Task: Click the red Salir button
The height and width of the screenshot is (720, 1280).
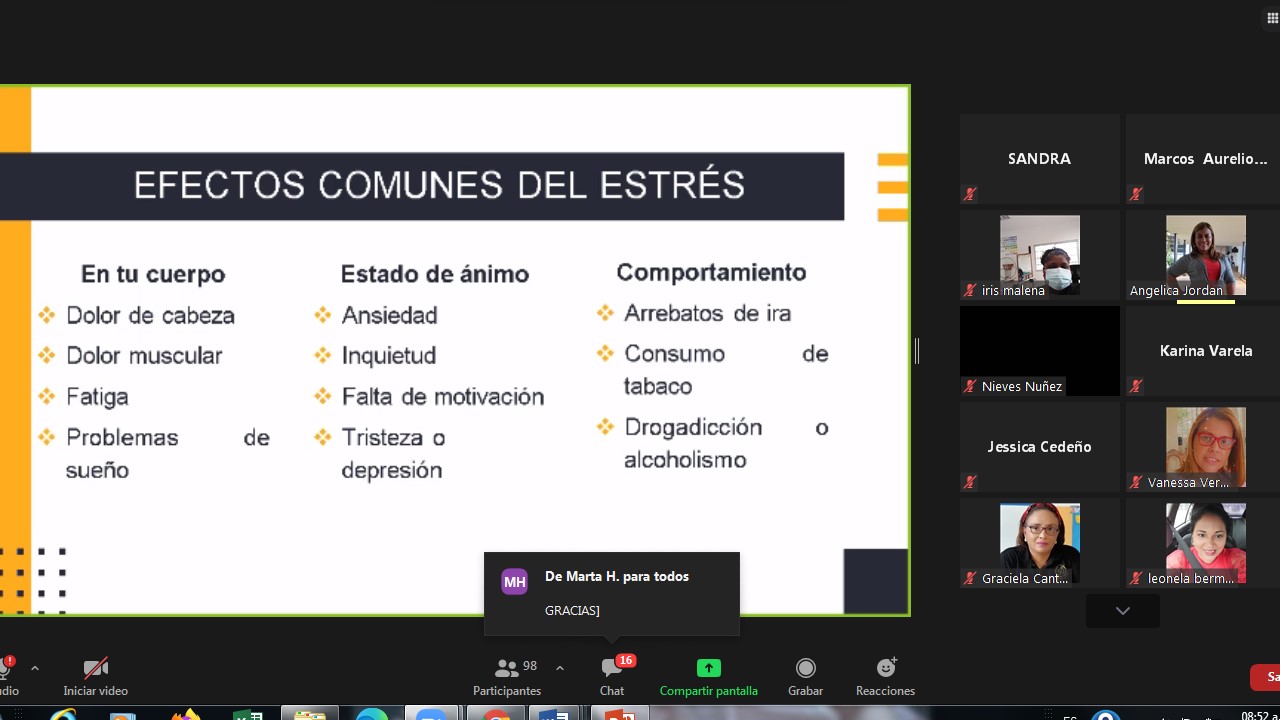Action: 1266,677
